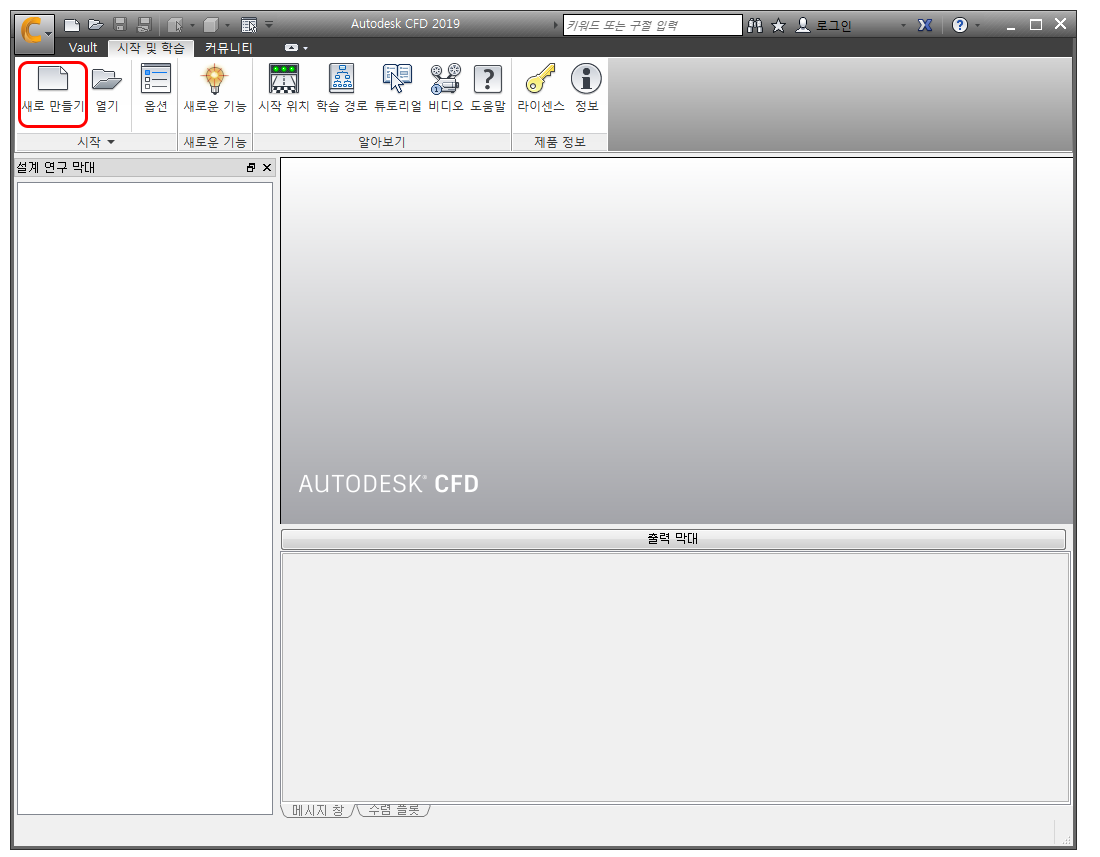
Task: Expand the search box arrow before the keyword field
Action: pyautogui.click(x=556, y=25)
